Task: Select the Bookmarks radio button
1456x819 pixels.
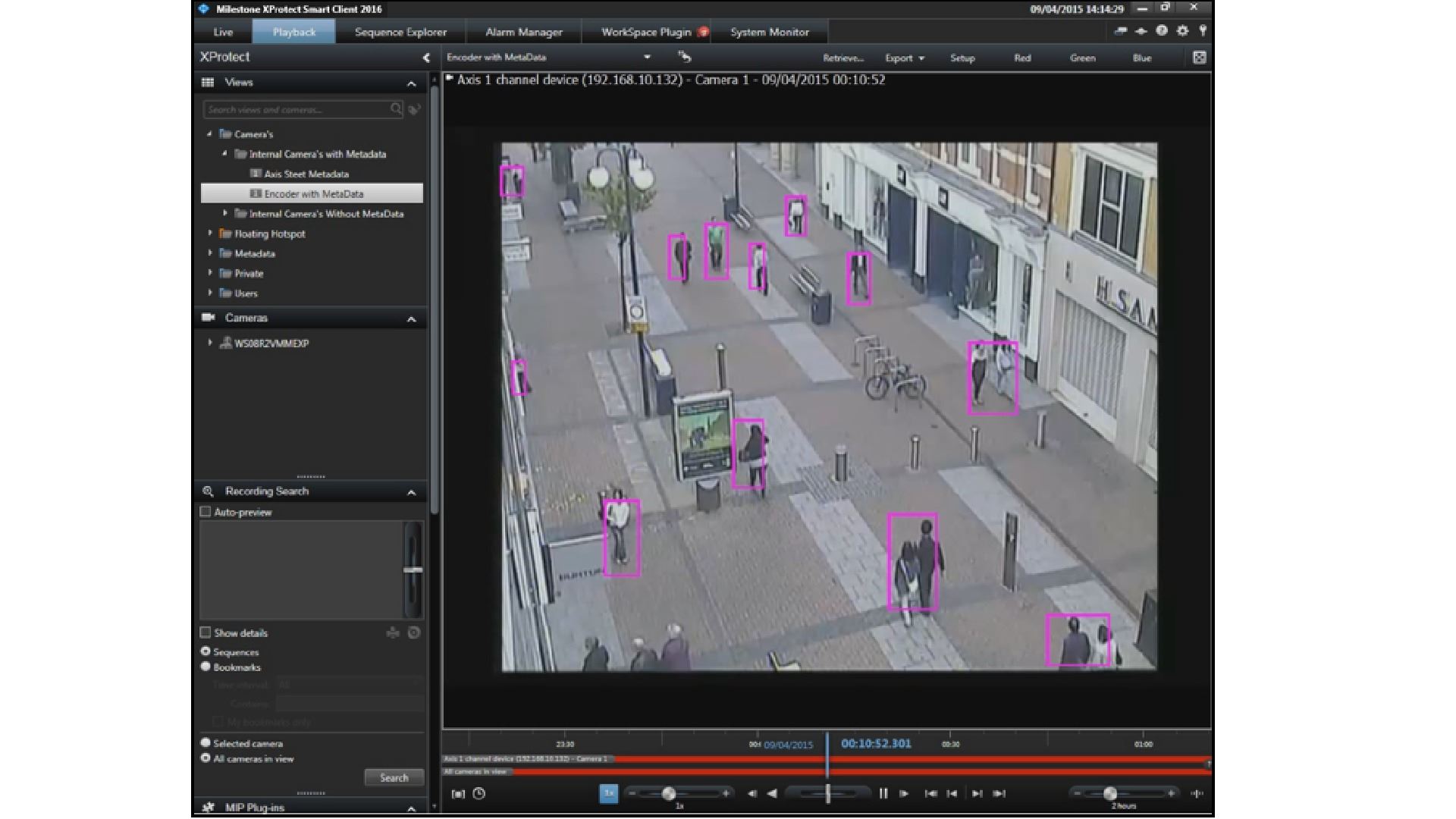Action: pos(205,667)
